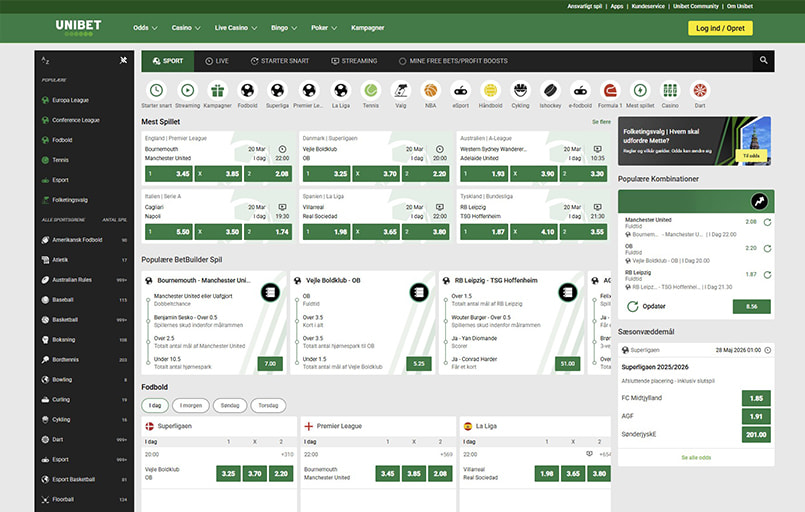Open Mine Free Bets/Profit Boosts tab
The image size is (805, 512).
[453, 61]
